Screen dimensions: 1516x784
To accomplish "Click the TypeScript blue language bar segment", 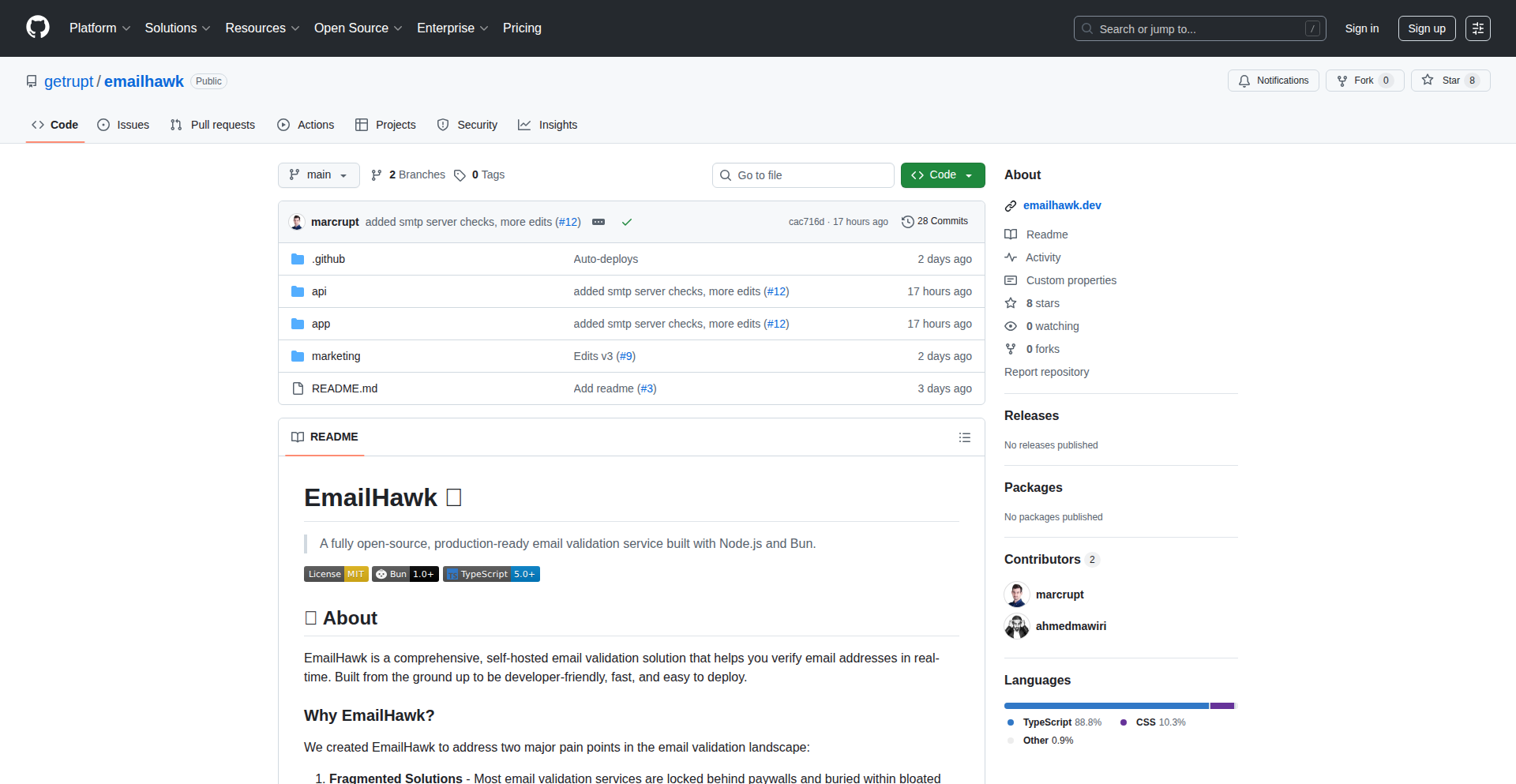I will coord(1106,706).
